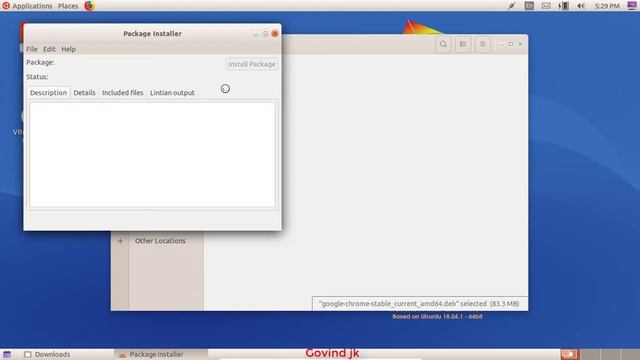Open the session menu icon at top right

[x=631, y=6]
